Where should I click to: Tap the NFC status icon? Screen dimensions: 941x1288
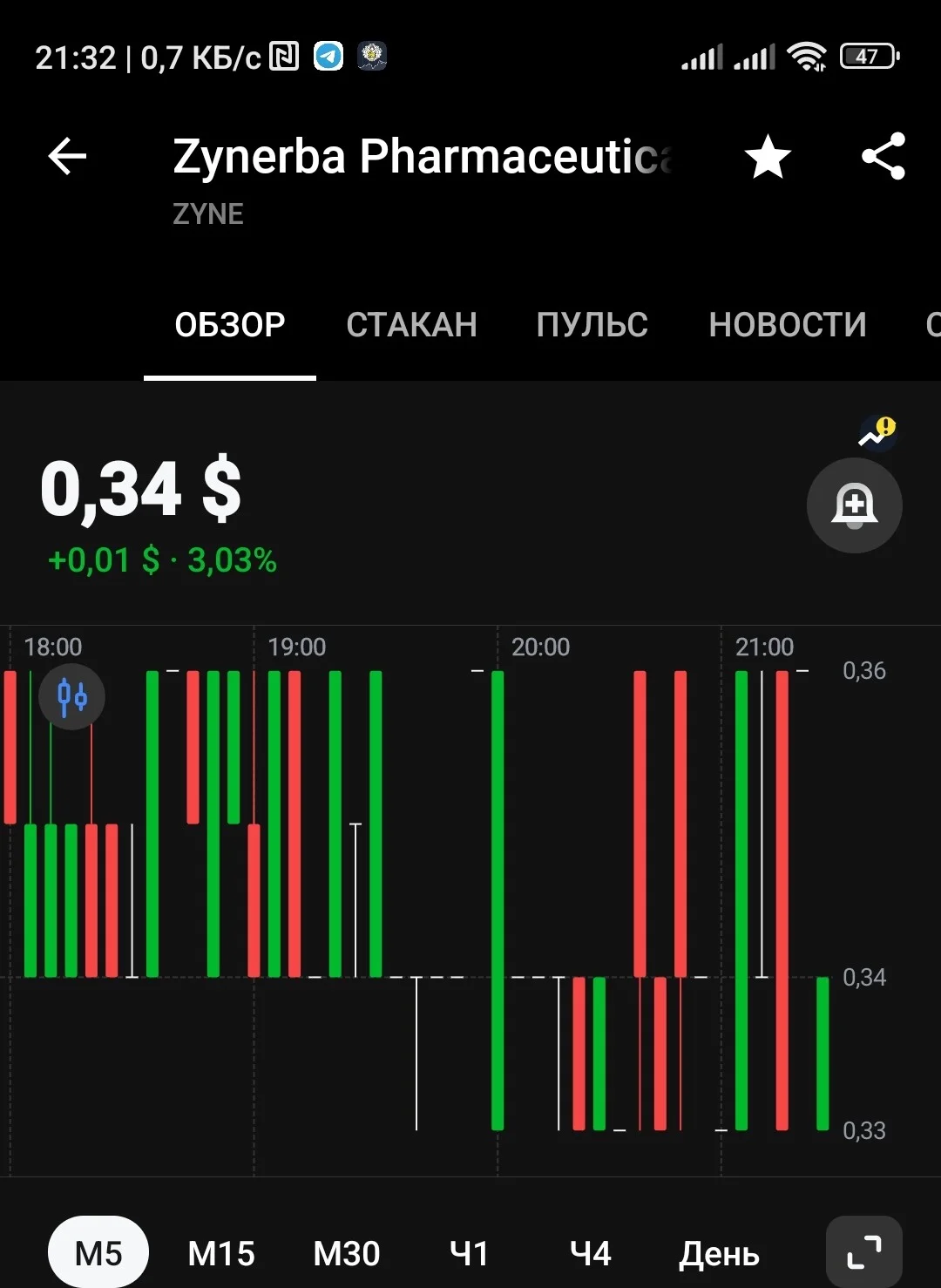click(x=284, y=57)
